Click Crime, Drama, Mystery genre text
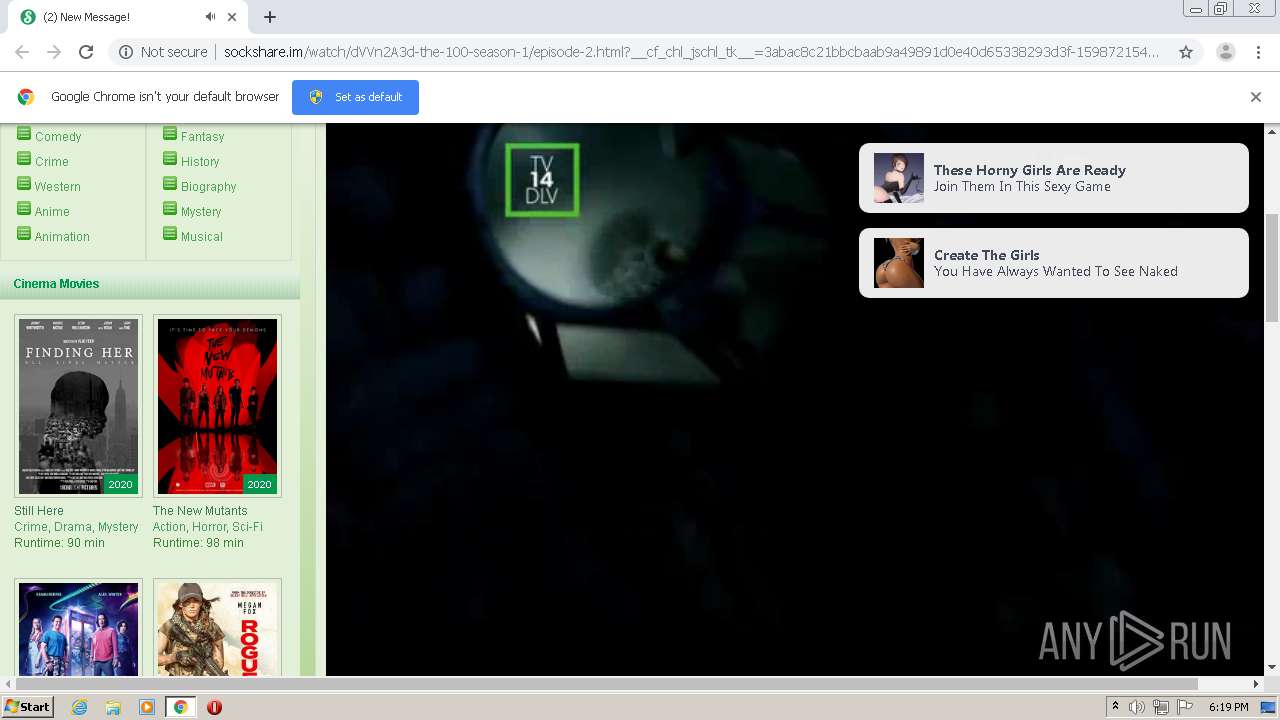The width and height of the screenshot is (1280, 720). tap(76, 527)
